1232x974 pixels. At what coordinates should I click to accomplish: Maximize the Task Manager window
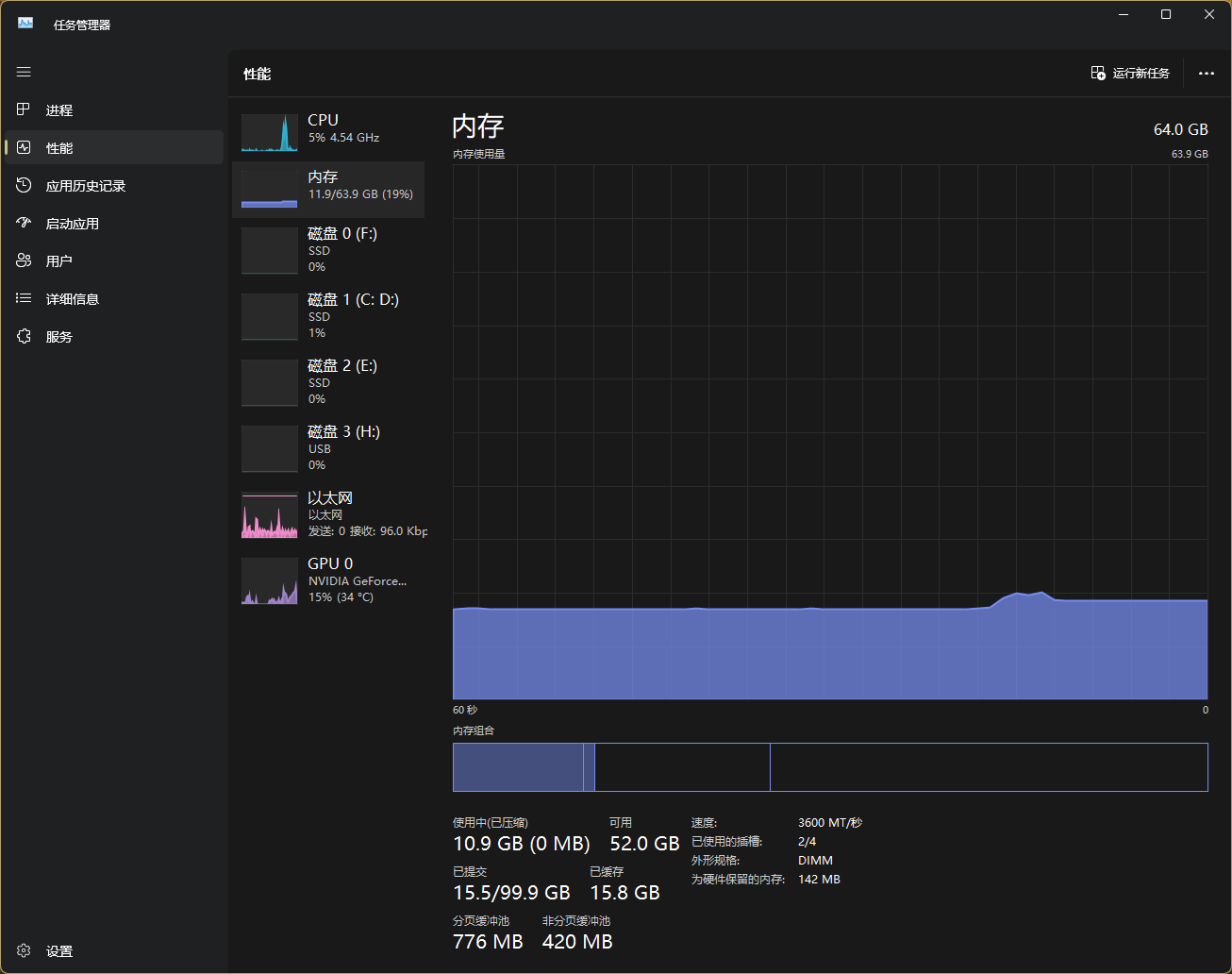[x=1166, y=14]
